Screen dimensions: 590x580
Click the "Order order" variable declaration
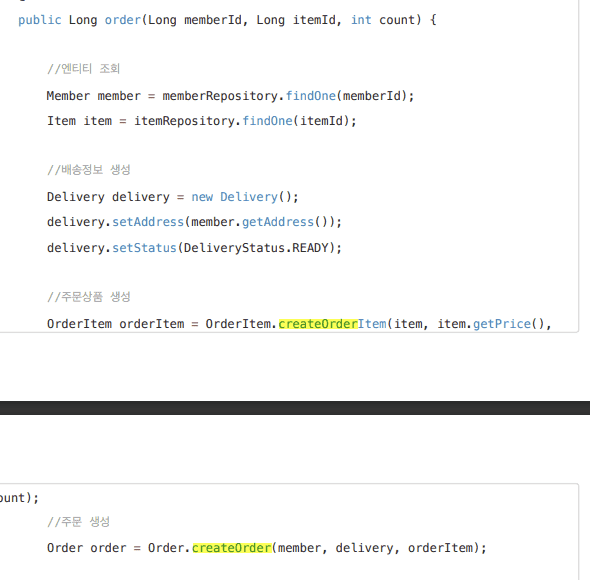tap(87, 548)
